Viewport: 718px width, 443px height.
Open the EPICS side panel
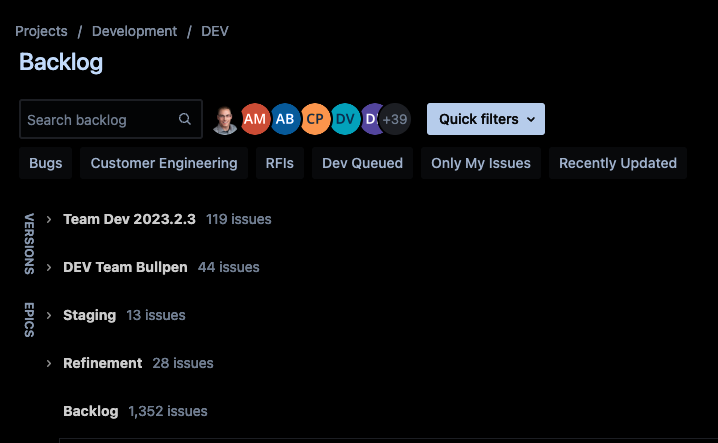coord(29,320)
